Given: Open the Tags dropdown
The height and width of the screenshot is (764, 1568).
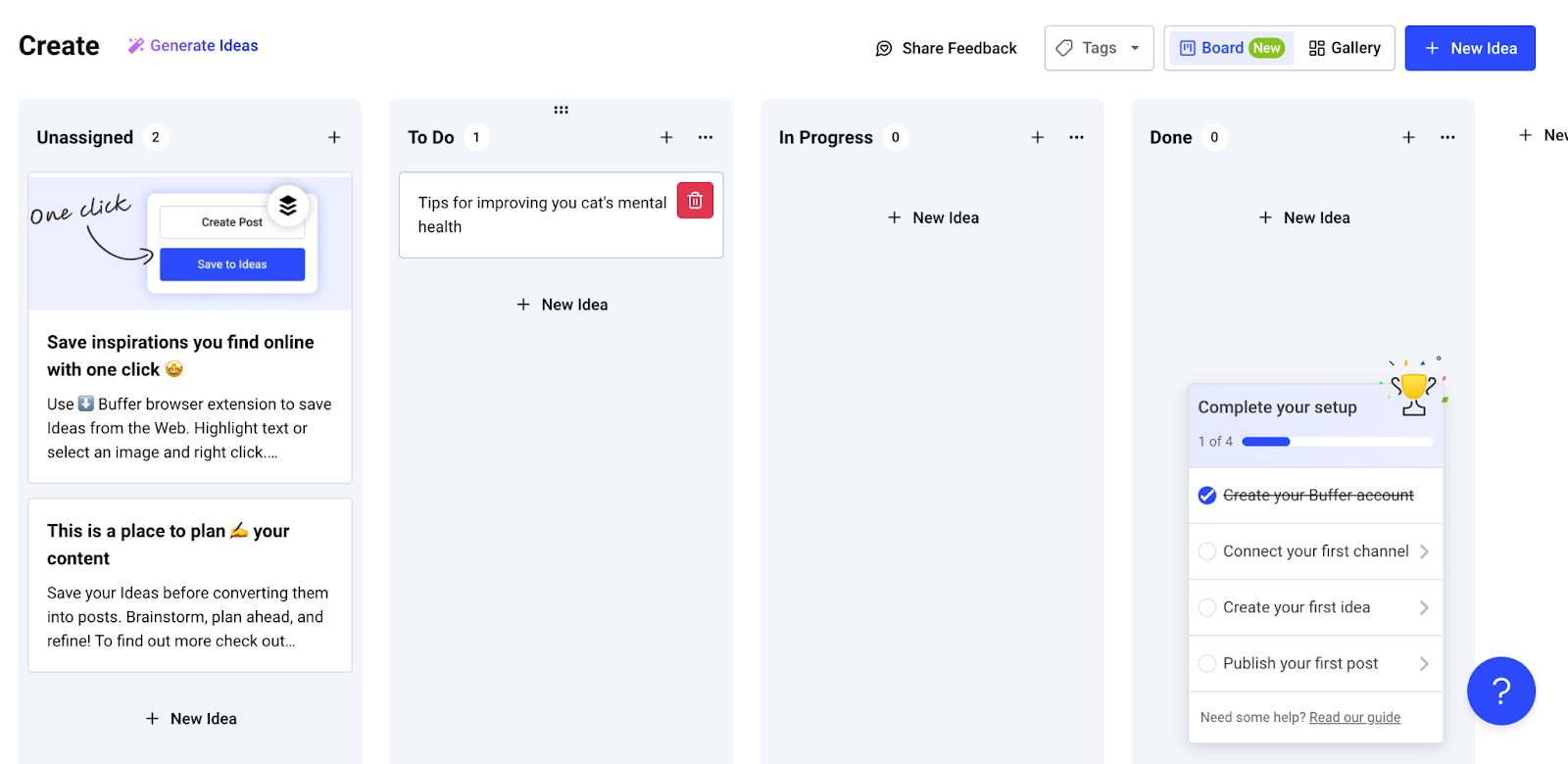Looking at the screenshot, I should tap(1099, 48).
